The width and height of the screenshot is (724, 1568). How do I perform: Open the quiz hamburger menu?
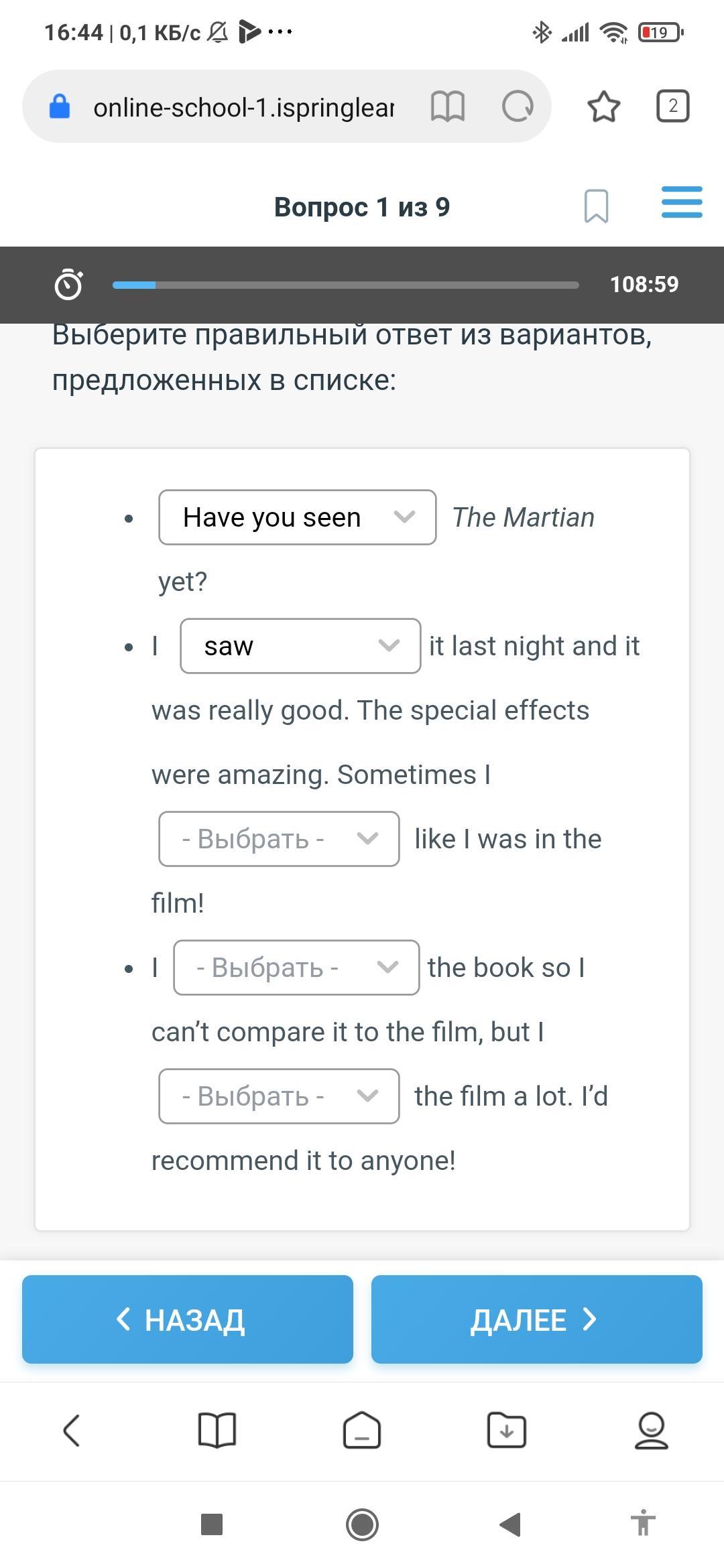coord(682,202)
